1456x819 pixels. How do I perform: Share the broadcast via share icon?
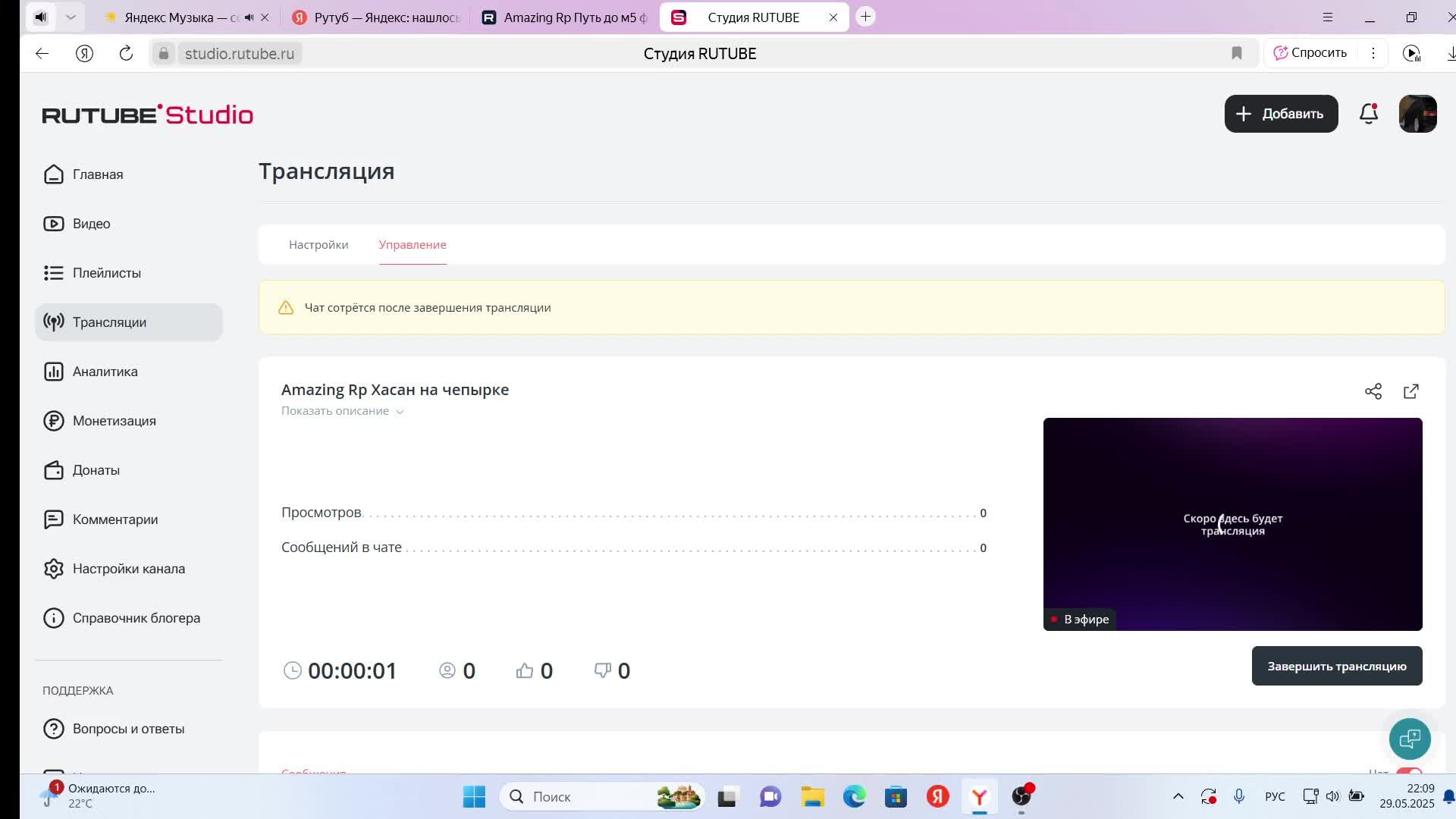tap(1373, 391)
